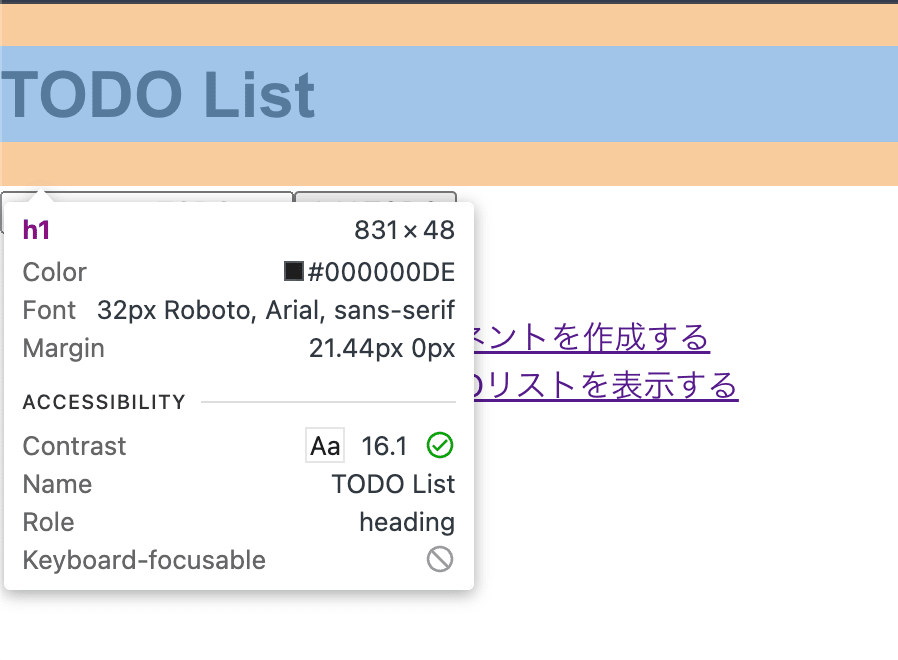The height and width of the screenshot is (660, 898).
Task: Click the black color swatch beside #000000DE
Action: click(x=294, y=271)
